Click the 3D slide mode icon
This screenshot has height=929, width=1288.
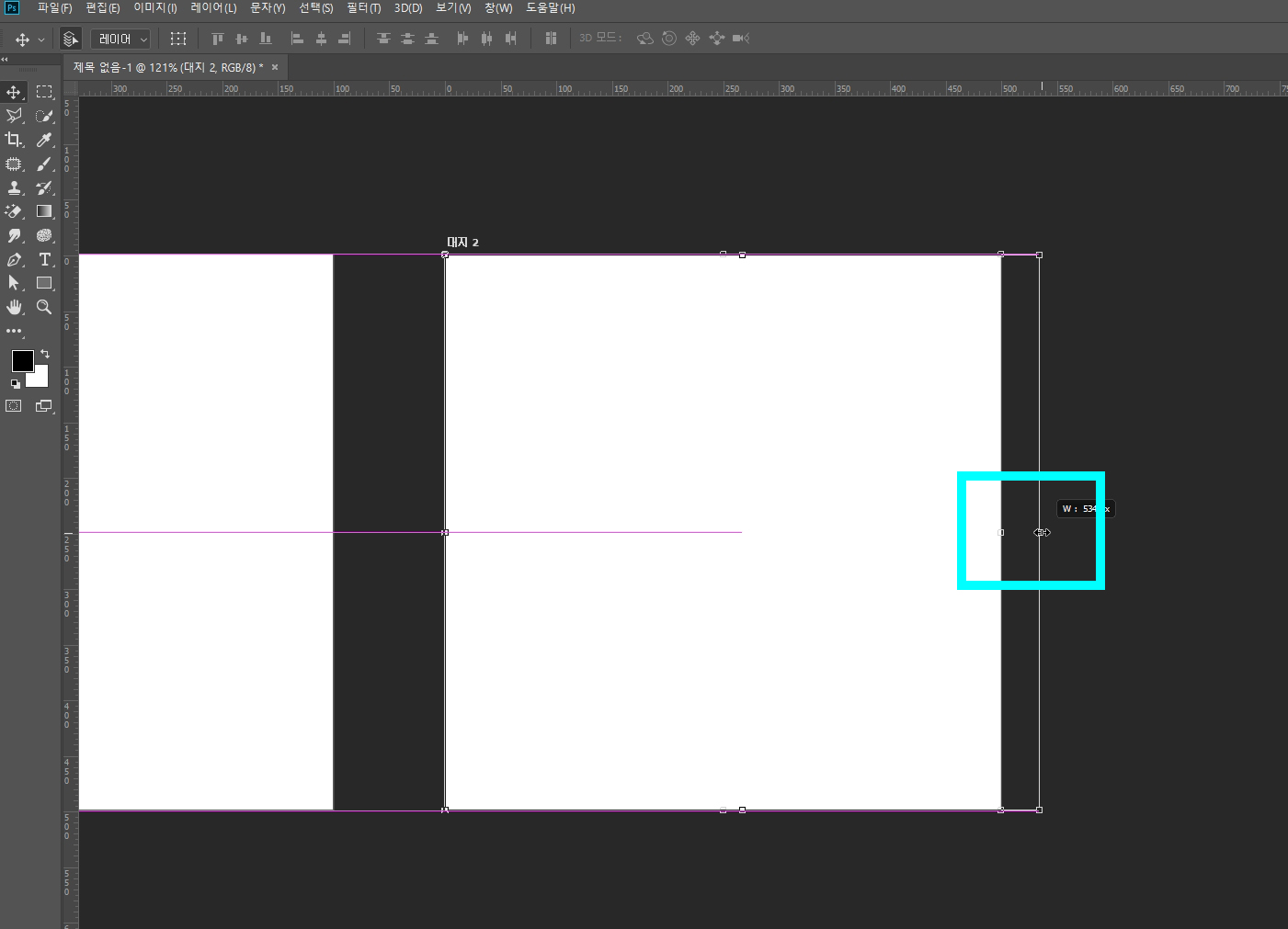(716, 39)
